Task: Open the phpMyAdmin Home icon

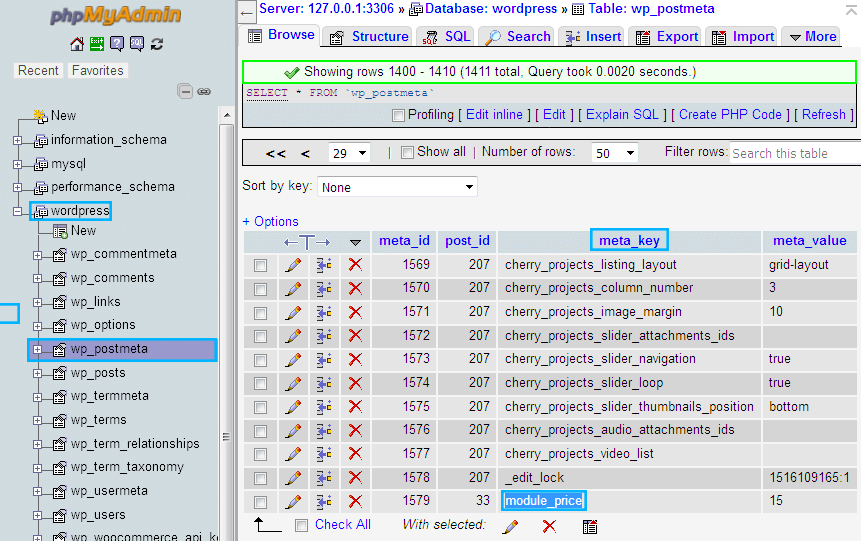Action: coord(77,44)
